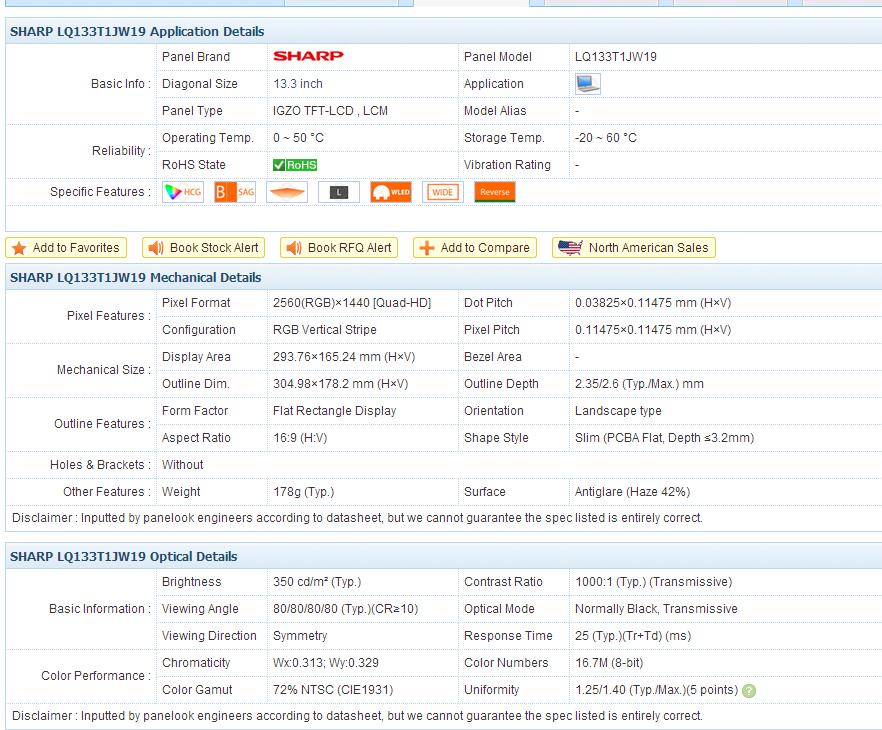Click the Reverse feature icon
Screen dimensions: 882x730
coord(495,192)
